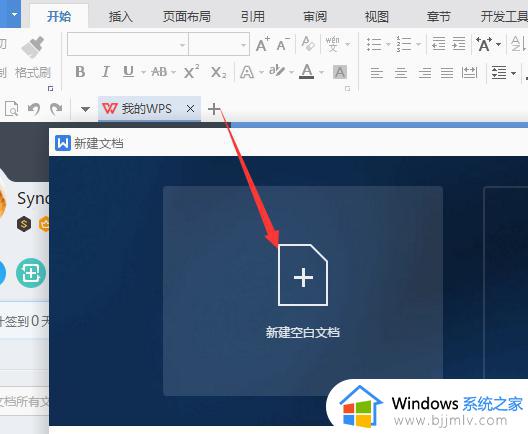
Task: Open the 开发工具 tab
Action: 504,16
